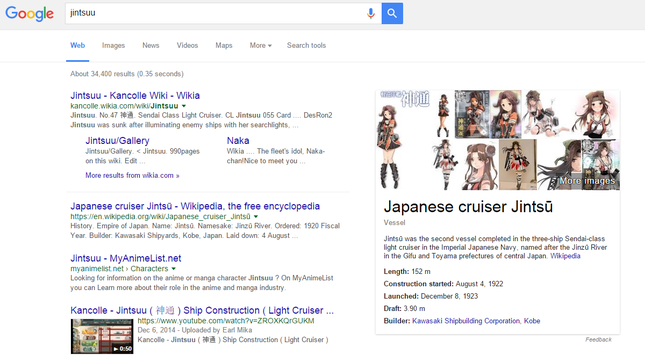Expand arrow beside en.wikipedia.org URL
Image resolution: width=645 pixels, height=362 pixels.
pos(256,217)
